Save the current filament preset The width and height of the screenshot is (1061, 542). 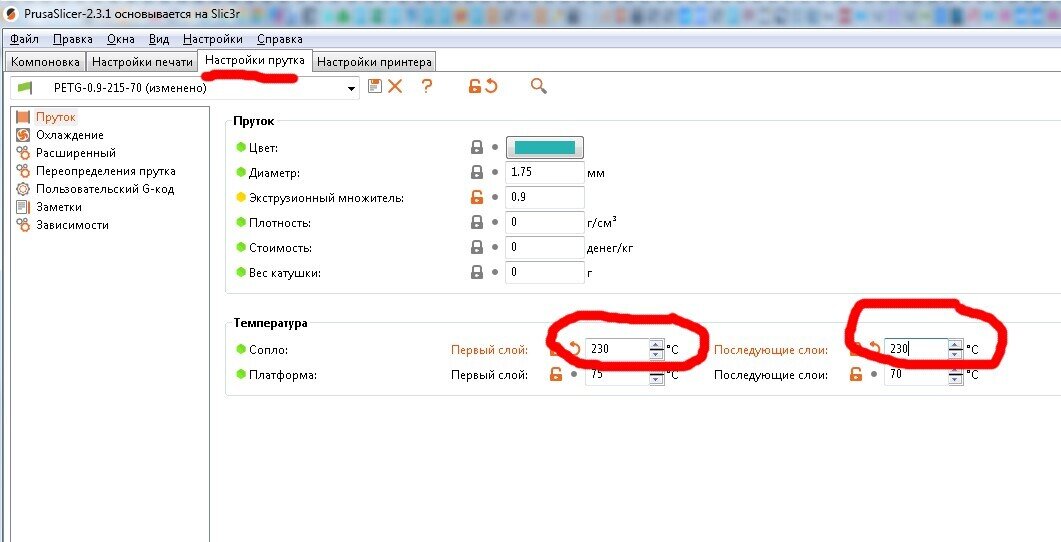click(374, 86)
